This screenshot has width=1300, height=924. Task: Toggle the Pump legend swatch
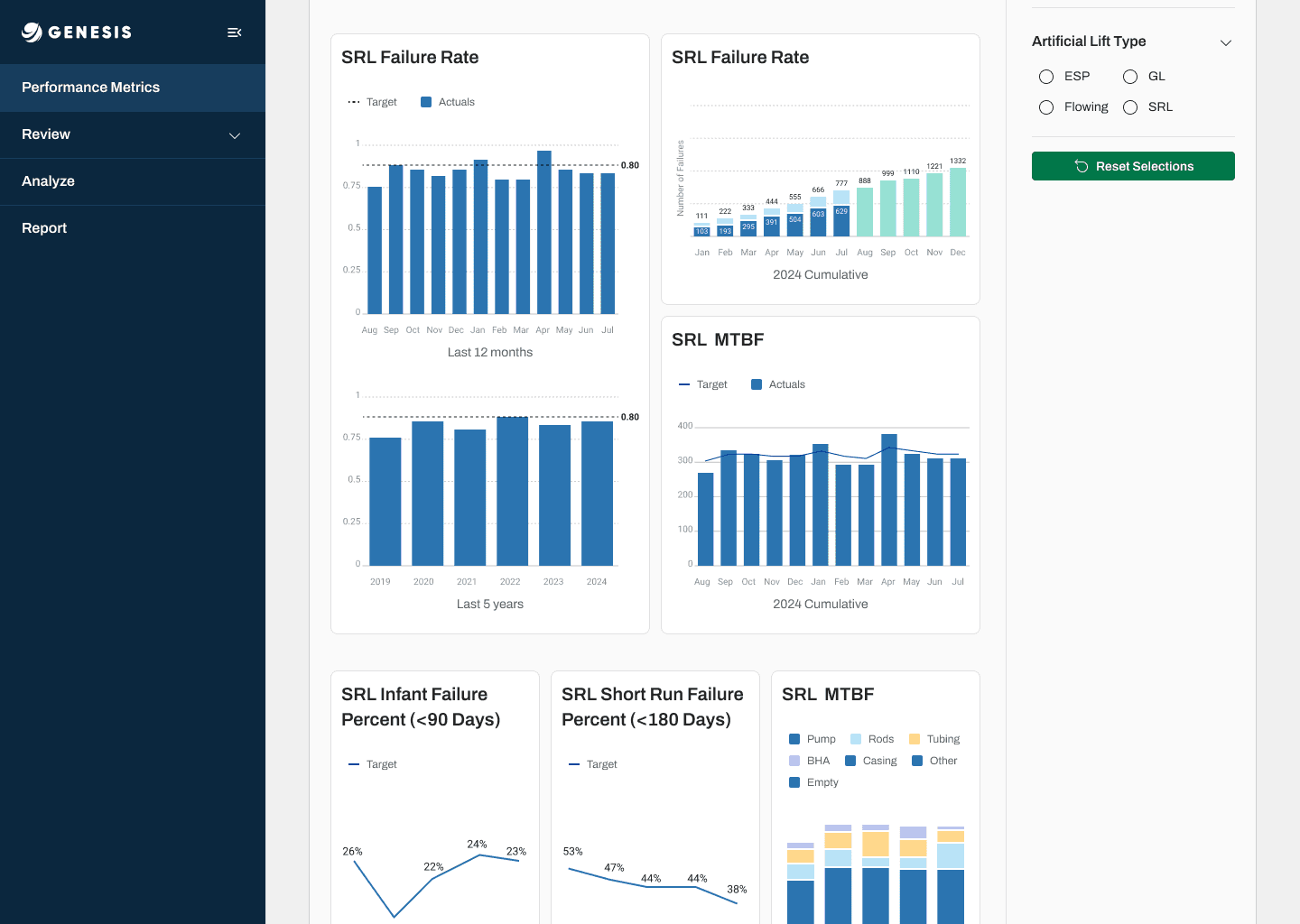[x=794, y=739]
